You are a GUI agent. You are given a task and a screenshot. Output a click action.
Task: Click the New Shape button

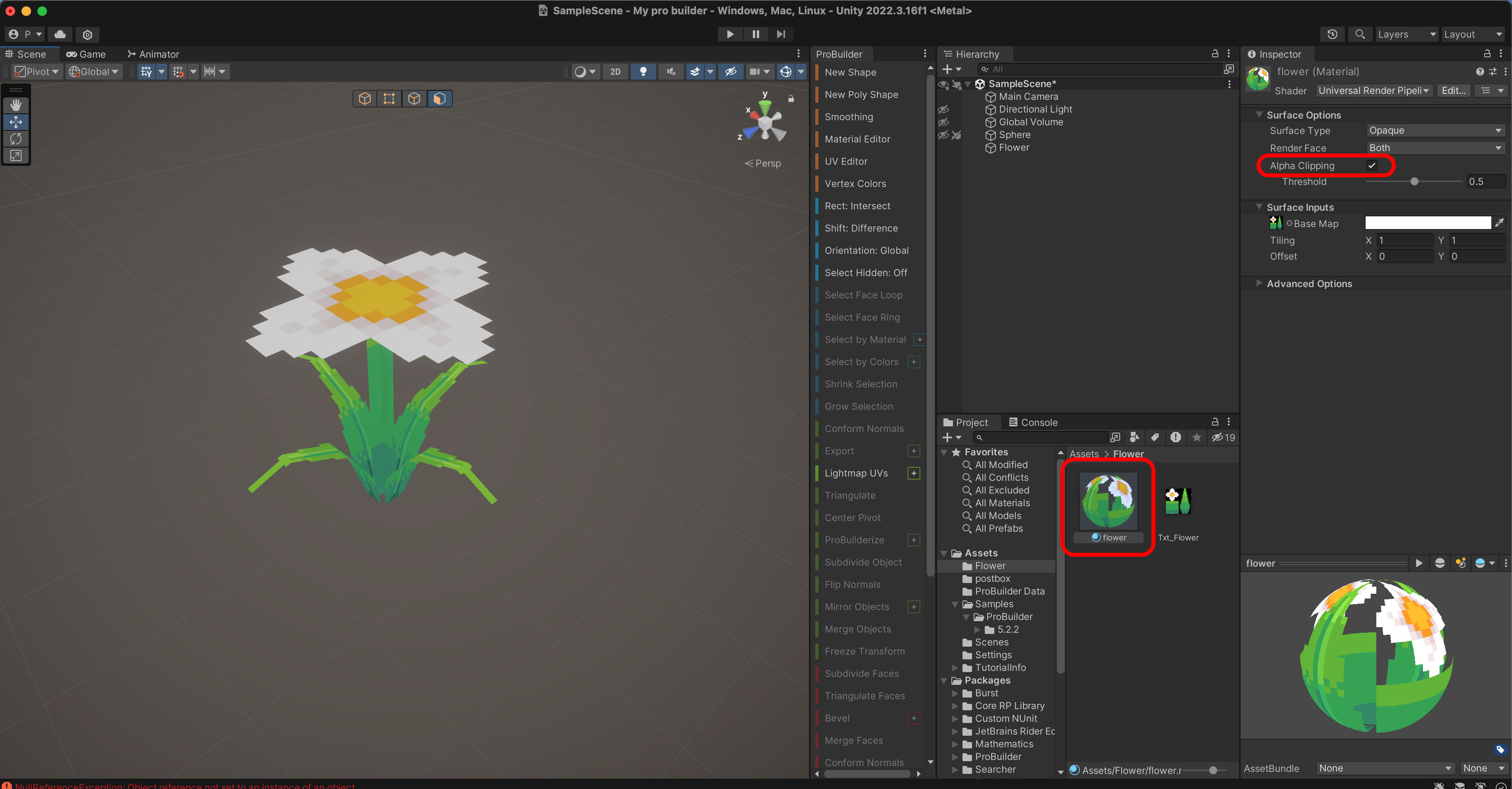[x=850, y=72]
